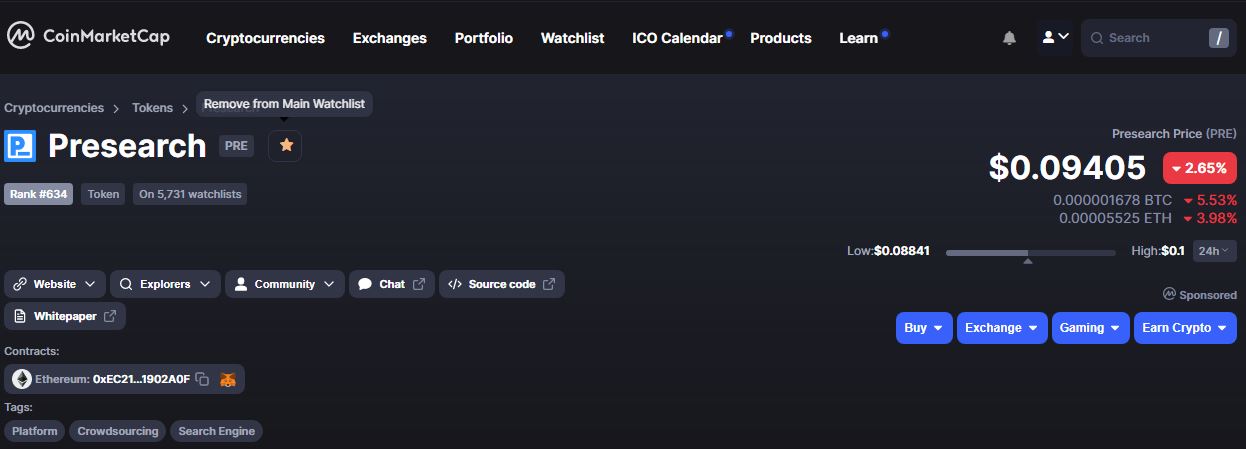Click the Rank #634 badge
Viewport: 1246px width, 449px height.
39,194
